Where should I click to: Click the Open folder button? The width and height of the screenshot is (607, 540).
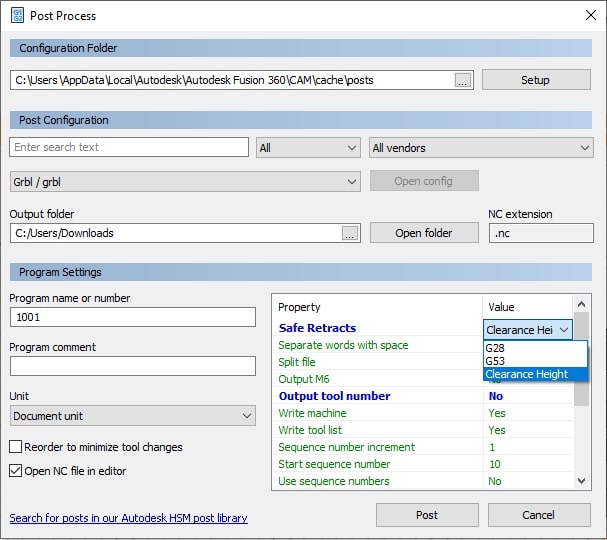pyautogui.click(x=423, y=233)
